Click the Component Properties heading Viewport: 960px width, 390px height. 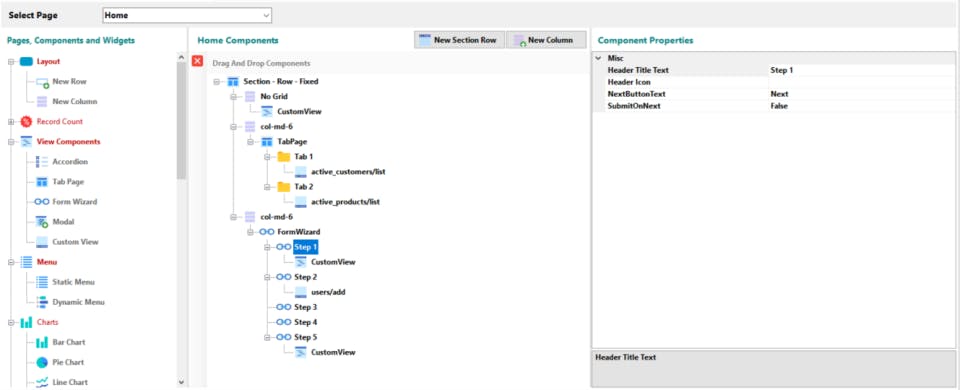645,40
